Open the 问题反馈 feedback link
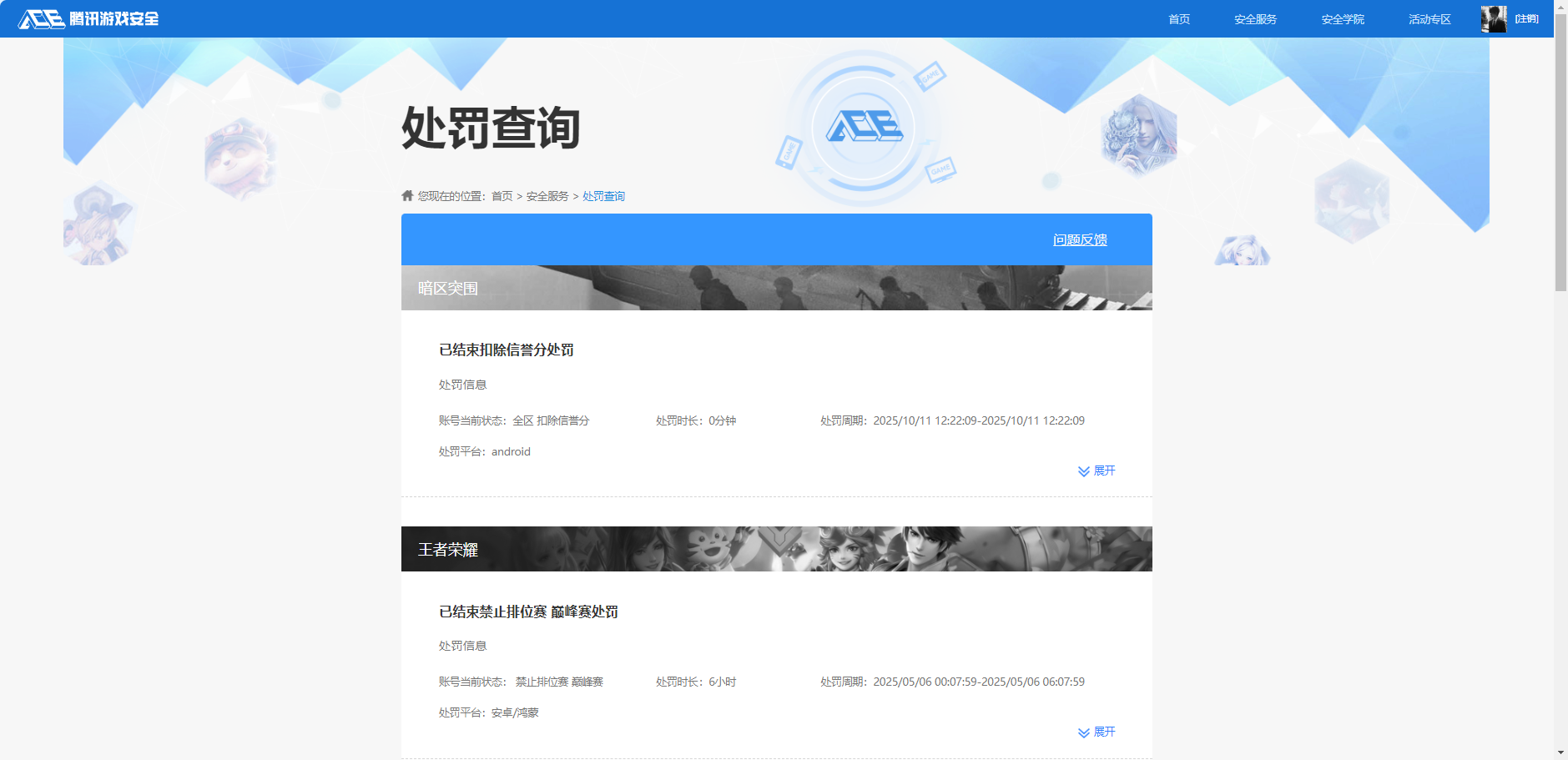The height and width of the screenshot is (760, 1568). click(x=1080, y=239)
